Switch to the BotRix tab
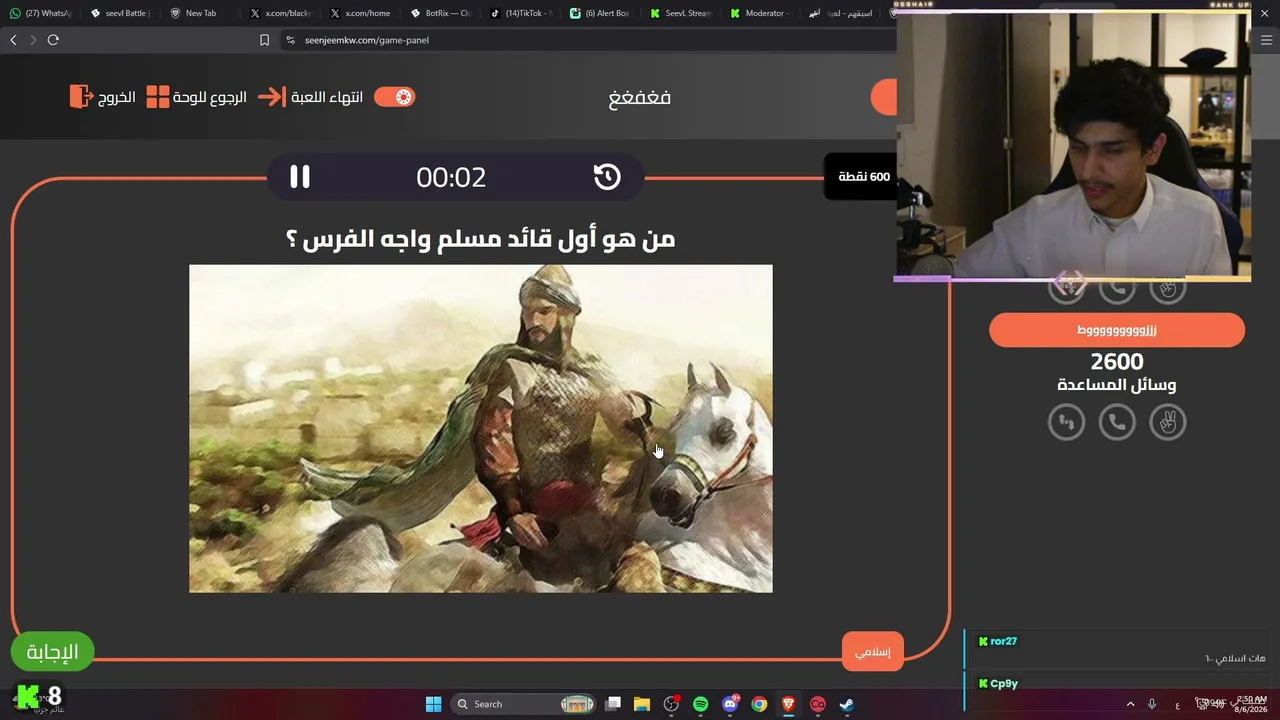This screenshot has height=720, width=1280. [441, 13]
